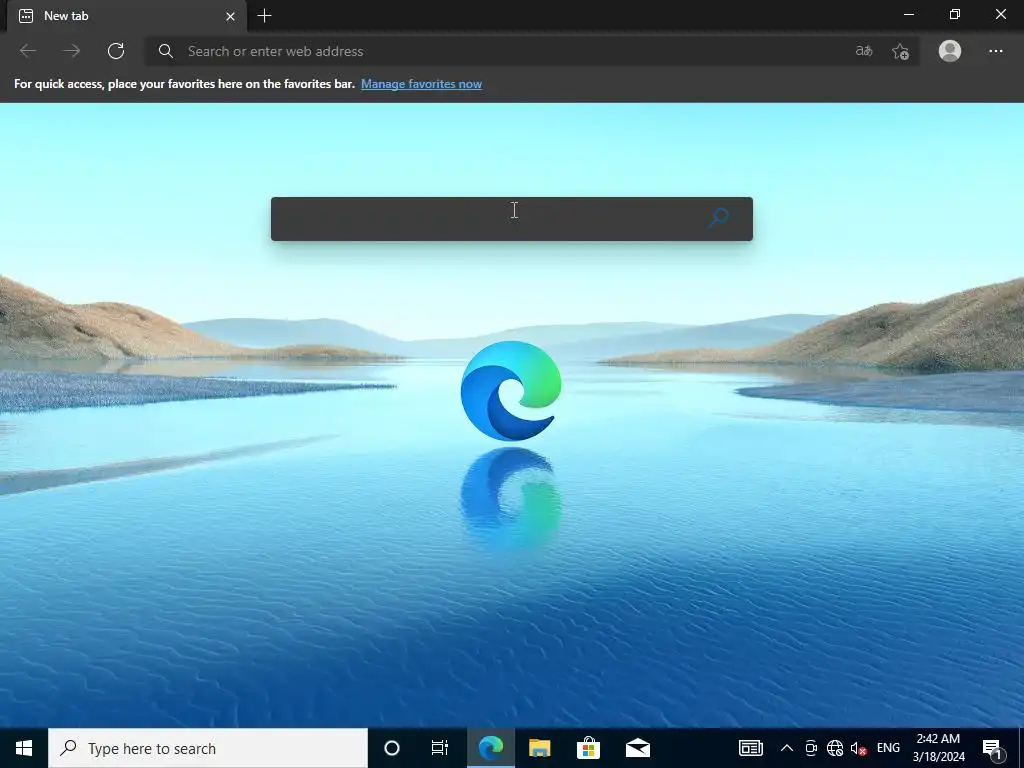Viewport: 1024px width, 768px height.
Task: Open the Mail app on the taskbar
Action: 637,748
